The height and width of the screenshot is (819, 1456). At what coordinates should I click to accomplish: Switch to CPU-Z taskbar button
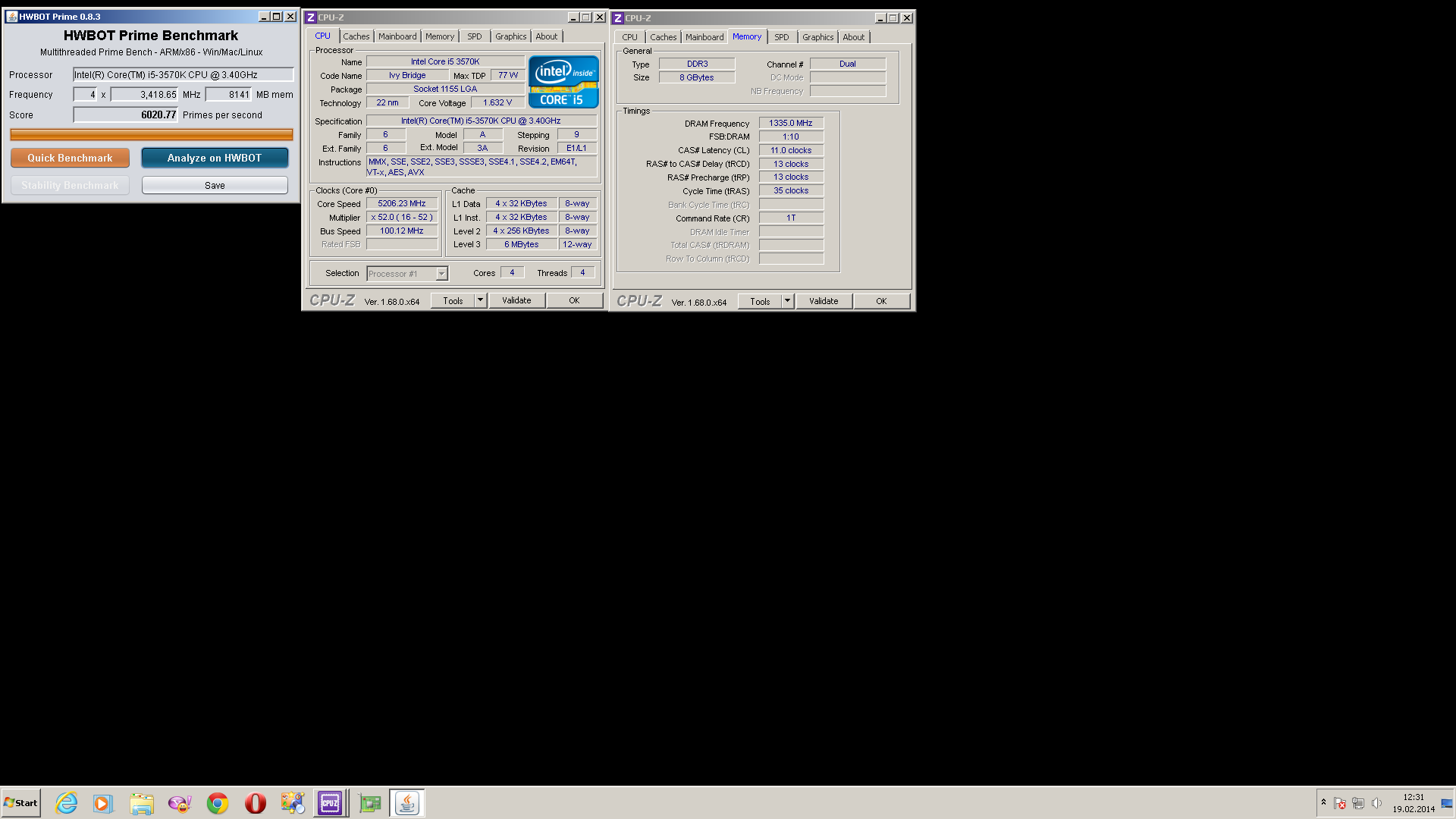(x=331, y=803)
